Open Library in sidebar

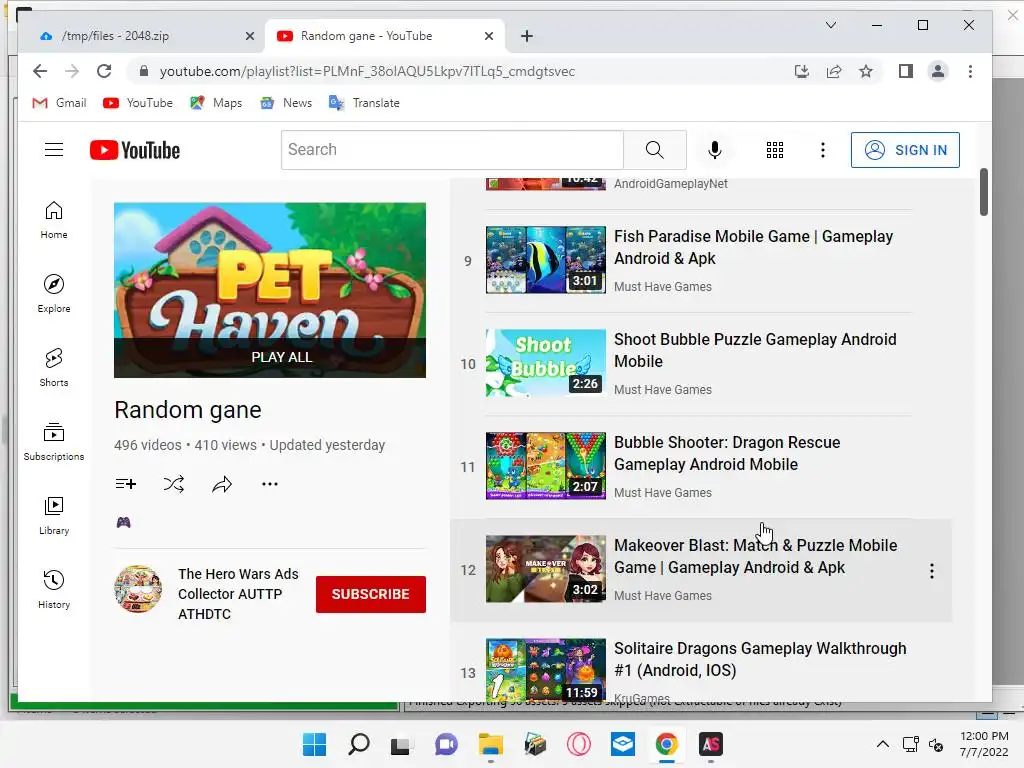(x=54, y=516)
